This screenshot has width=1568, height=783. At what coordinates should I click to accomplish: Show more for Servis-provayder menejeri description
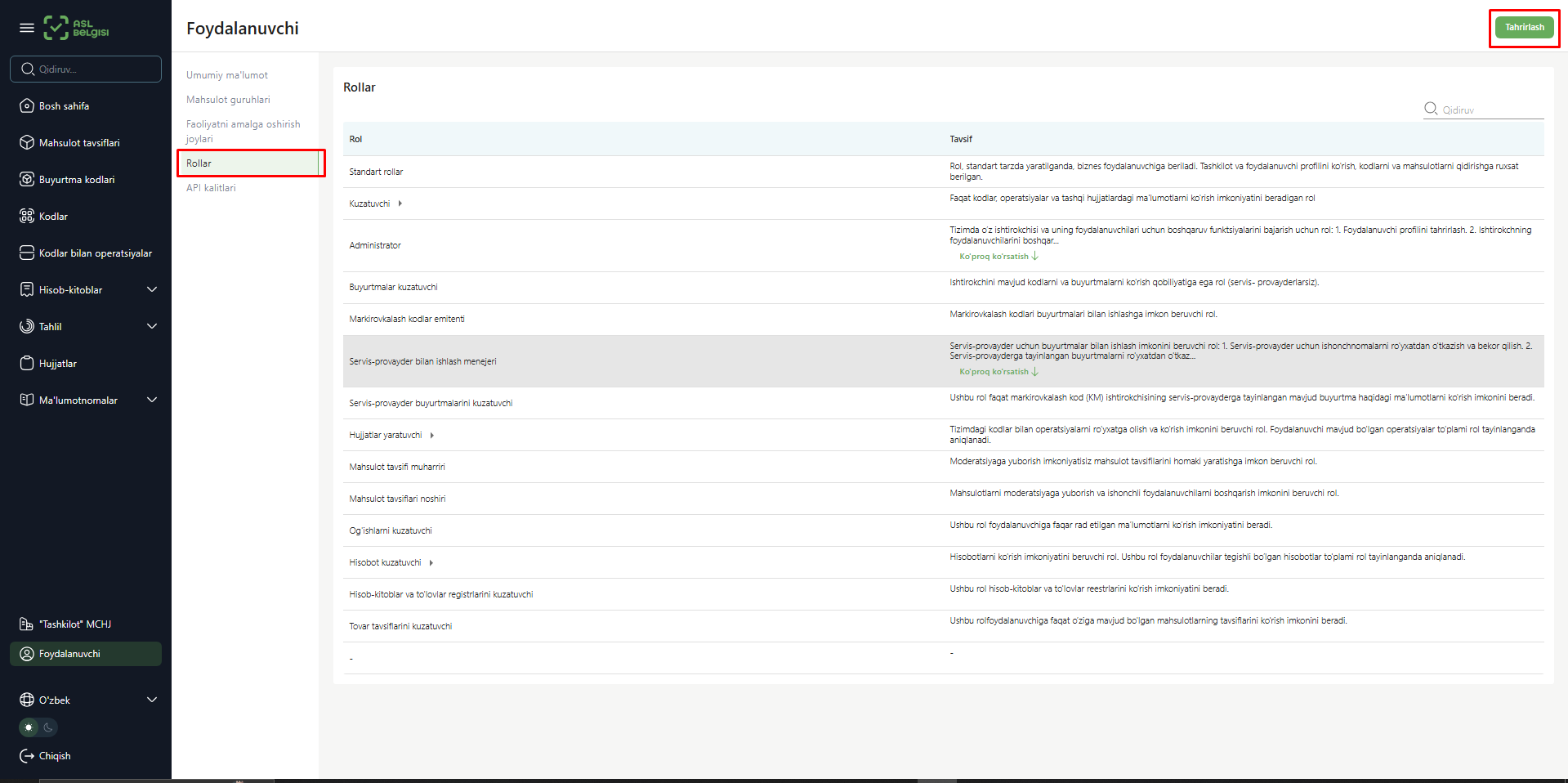tap(998, 372)
